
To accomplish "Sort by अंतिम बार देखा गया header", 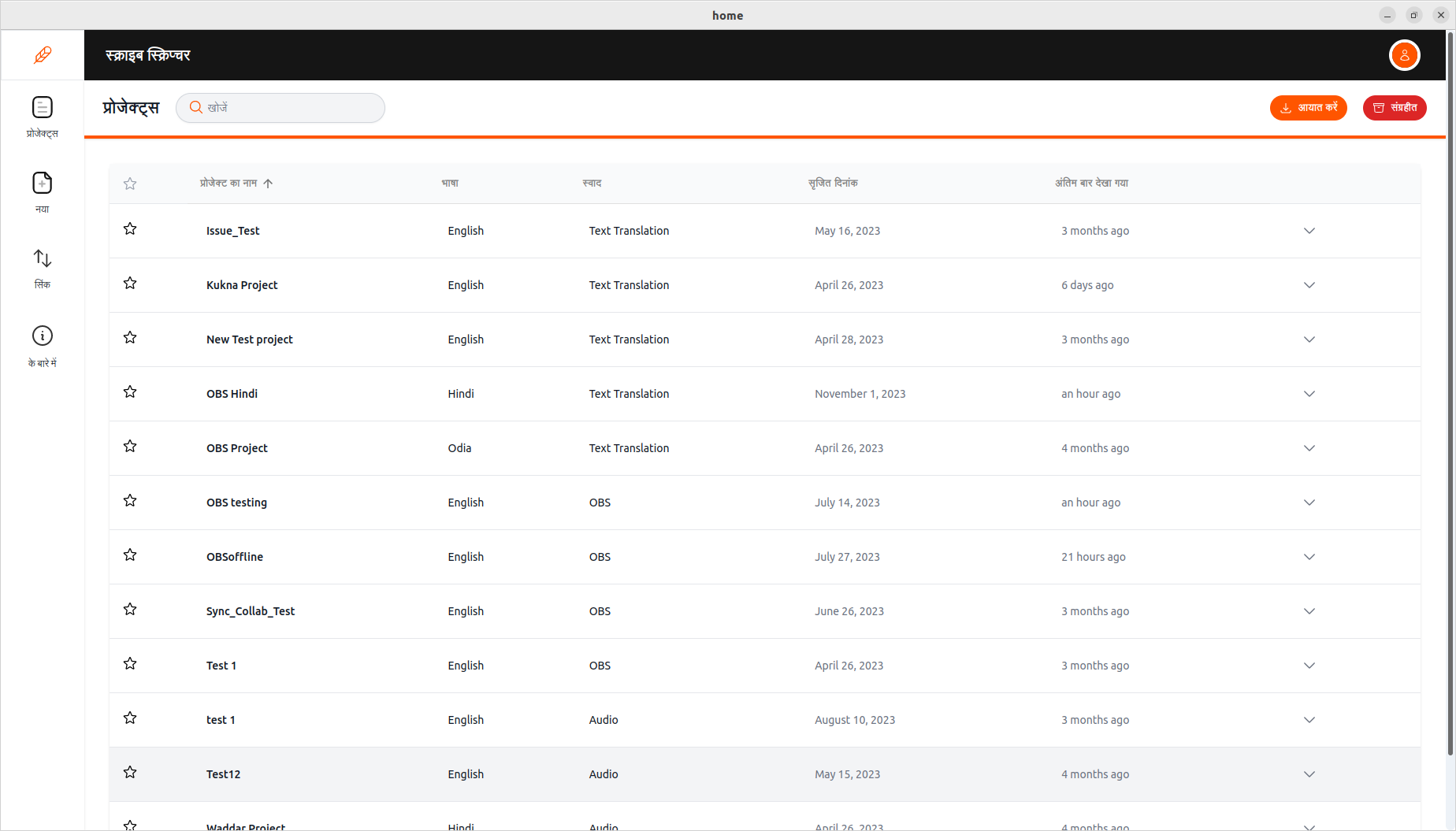I will click(x=1091, y=184).
